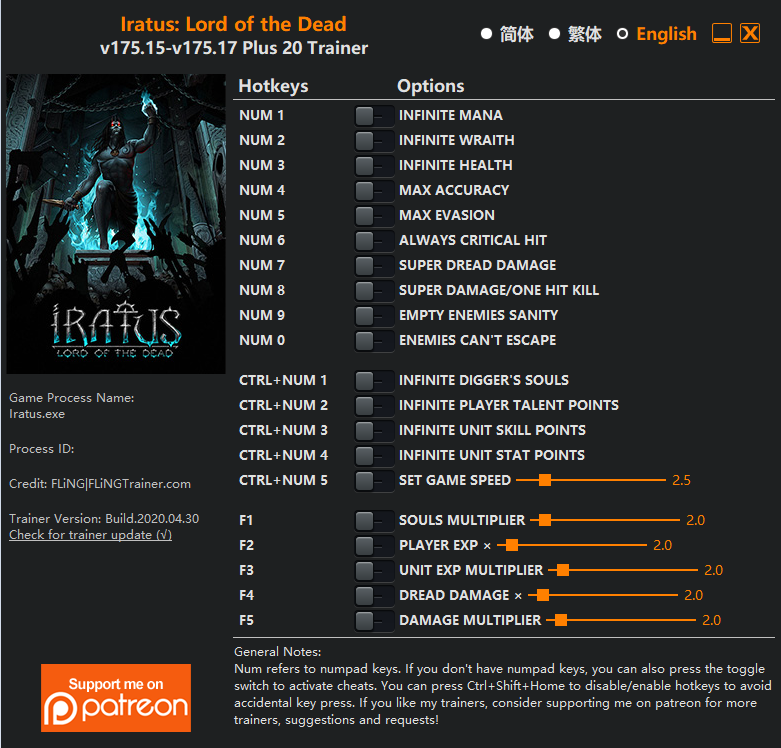Viewport: 781px width, 748px height.
Task: Toggle Super Damage/One Hit Kill switch
Action: (374, 291)
